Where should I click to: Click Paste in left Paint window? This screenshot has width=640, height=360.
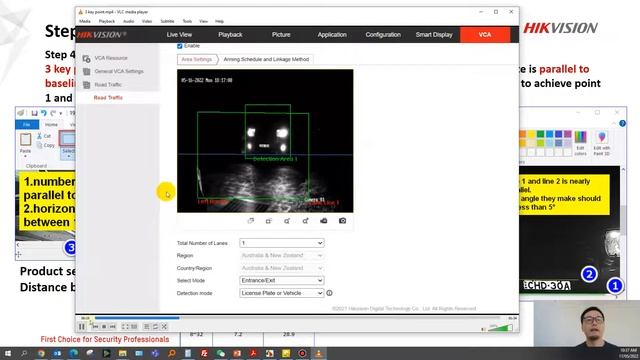tap(25, 144)
